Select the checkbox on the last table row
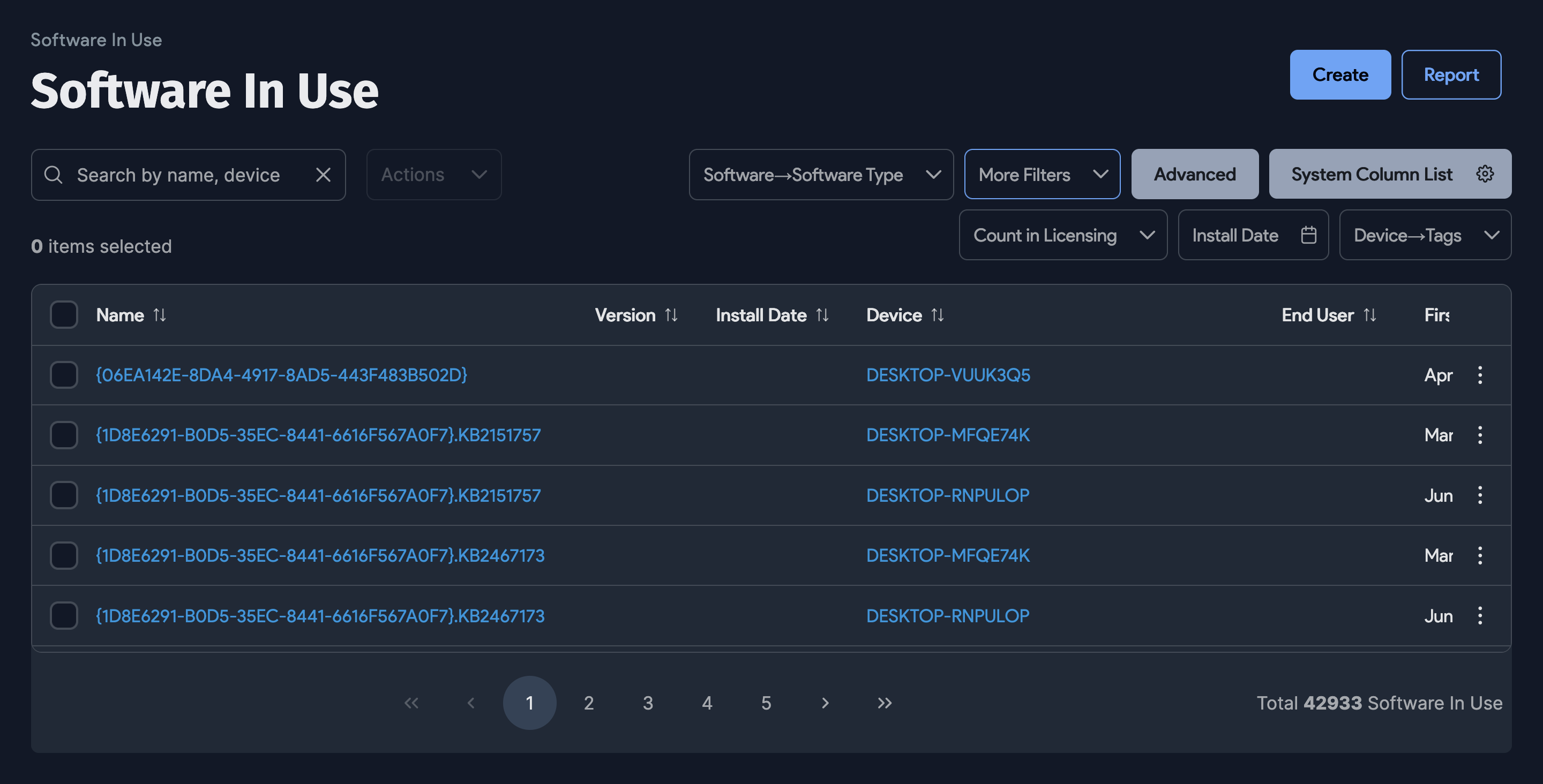1543x784 pixels. [64, 615]
